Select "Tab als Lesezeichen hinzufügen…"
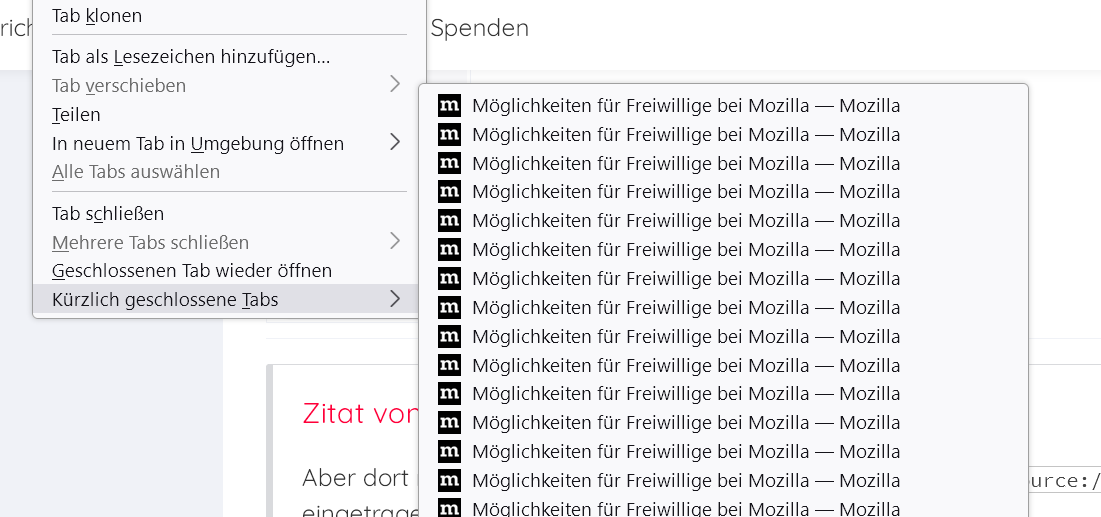The width and height of the screenshot is (1101, 517). point(191,57)
